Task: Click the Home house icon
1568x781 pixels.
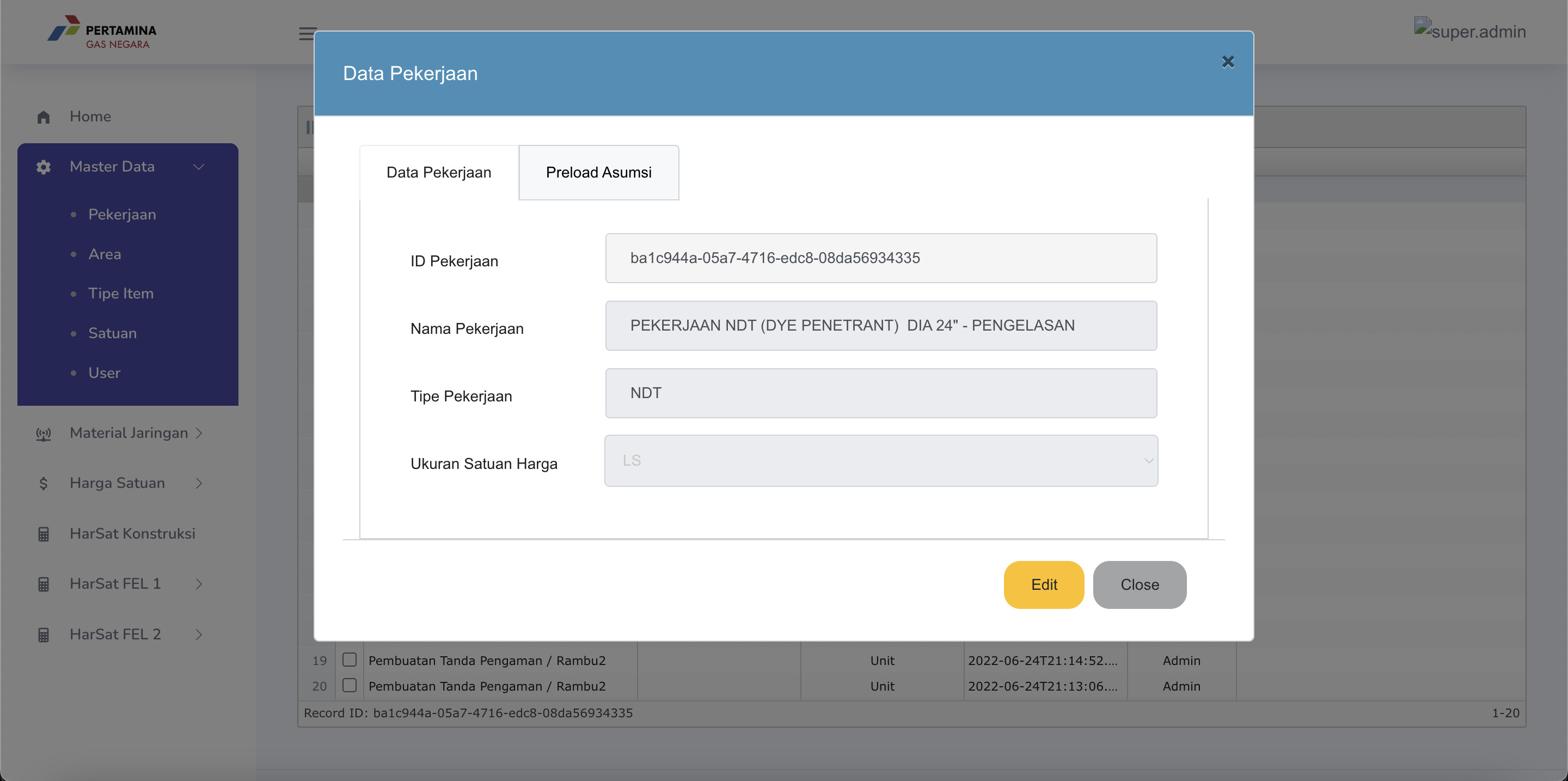Action: coord(43,117)
